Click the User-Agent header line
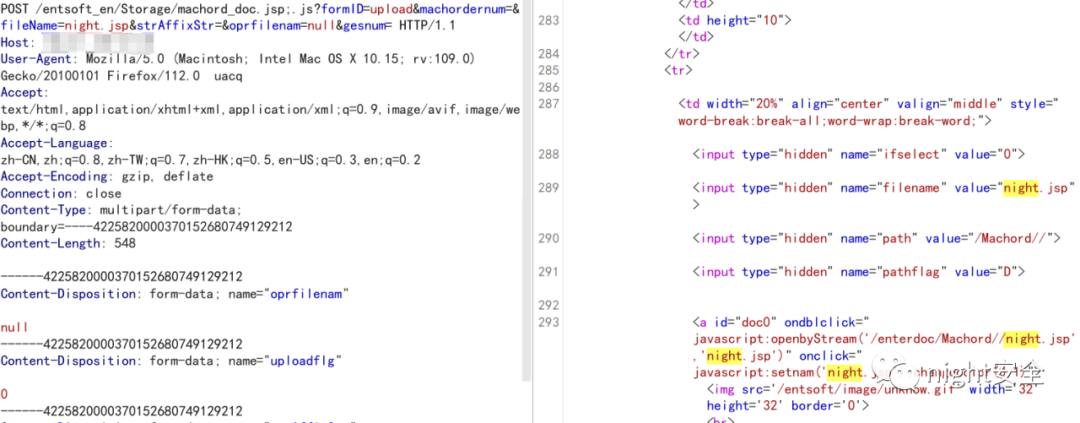This screenshot has width=1080, height=423. [x=238, y=59]
